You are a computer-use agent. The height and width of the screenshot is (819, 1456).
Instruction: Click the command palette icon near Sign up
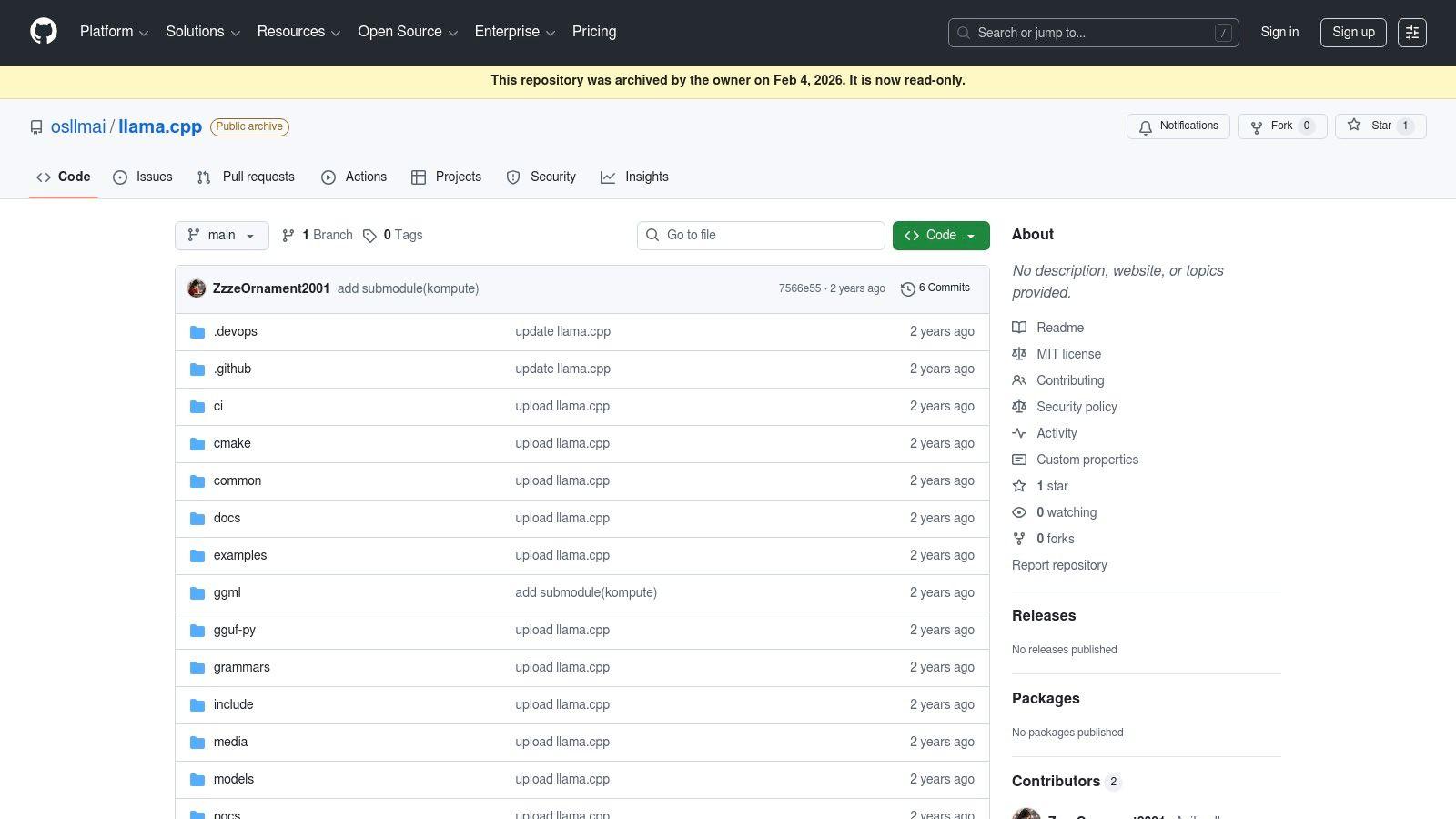click(x=1412, y=33)
